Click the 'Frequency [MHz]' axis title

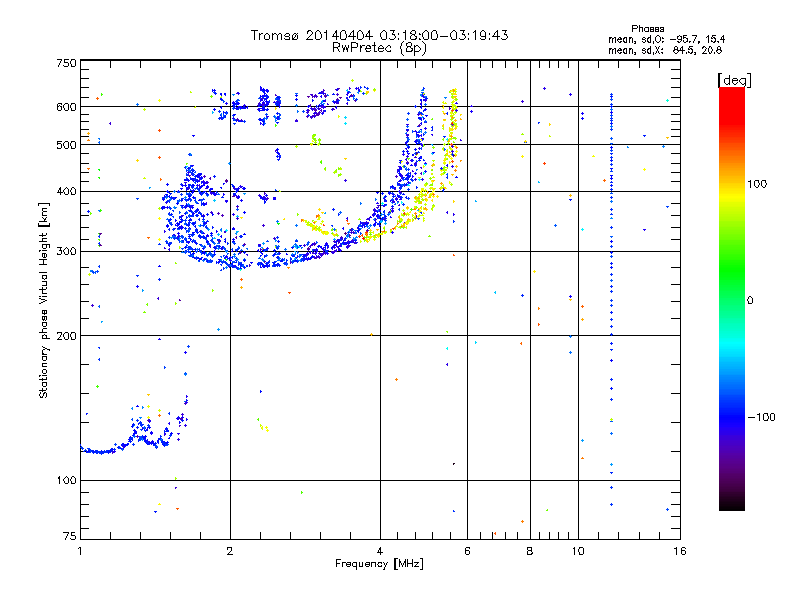click(x=379, y=564)
